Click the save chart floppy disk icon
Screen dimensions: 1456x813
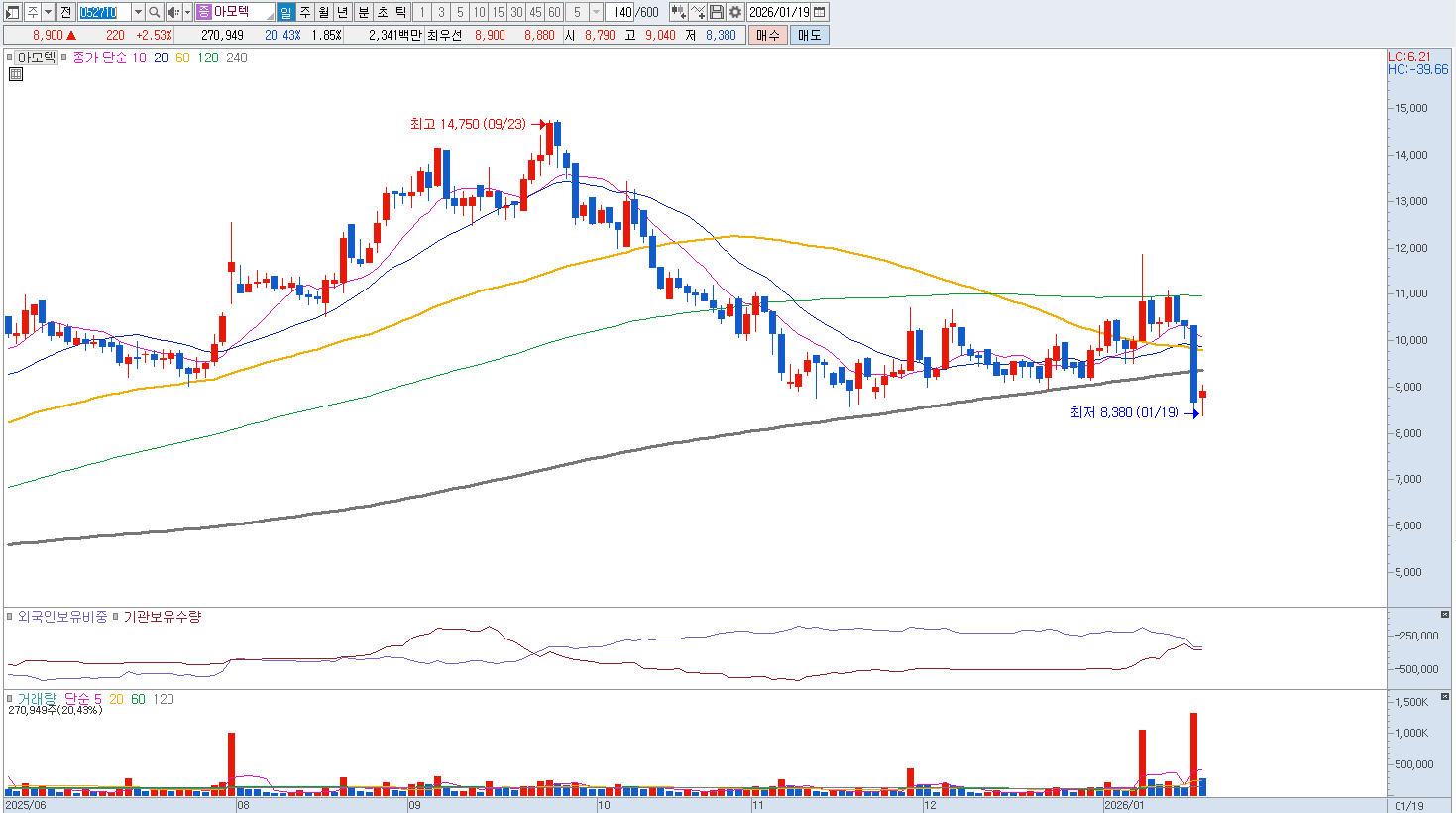717,12
